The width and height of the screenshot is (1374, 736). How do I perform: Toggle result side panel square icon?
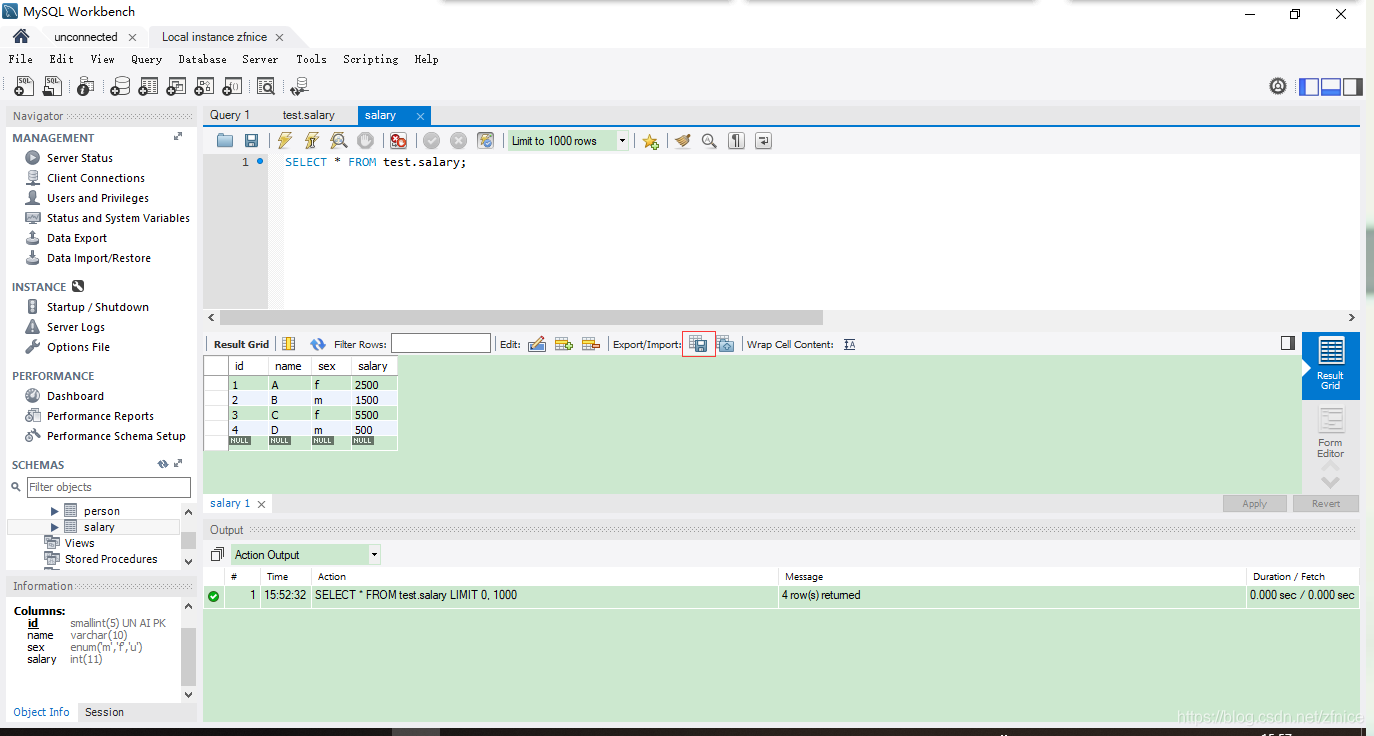[1288, 343]
